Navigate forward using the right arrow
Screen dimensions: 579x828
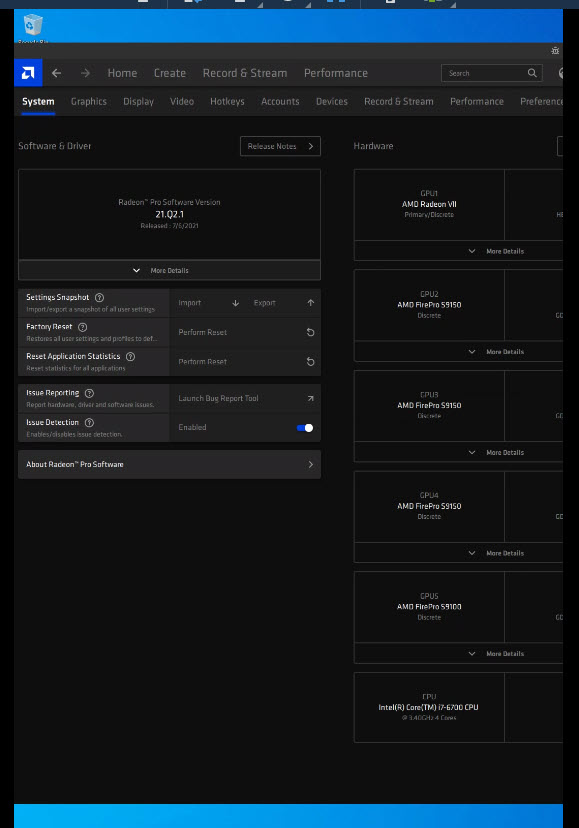click(x=86, y=73)
